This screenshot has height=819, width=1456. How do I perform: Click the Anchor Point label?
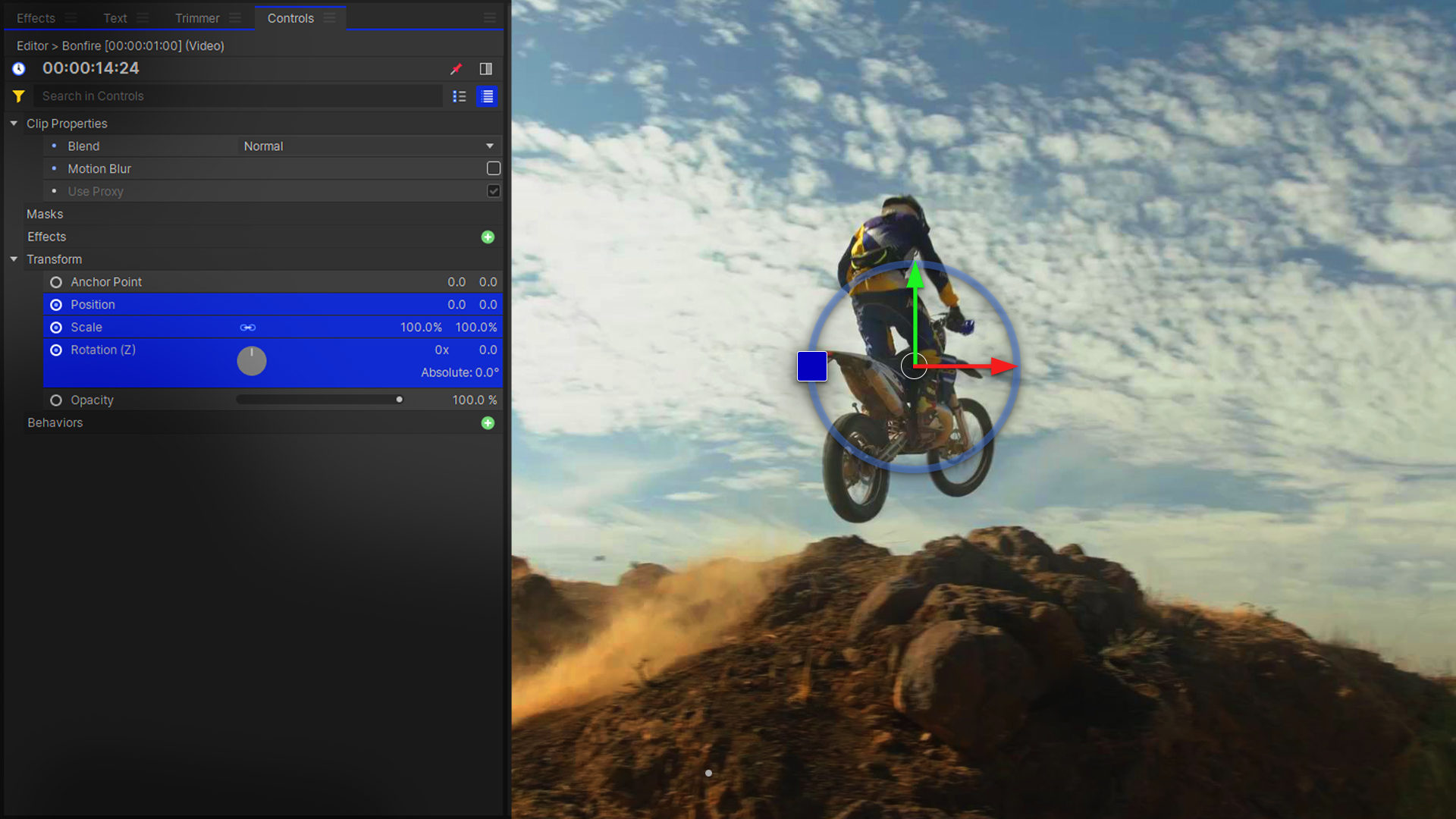106,282
